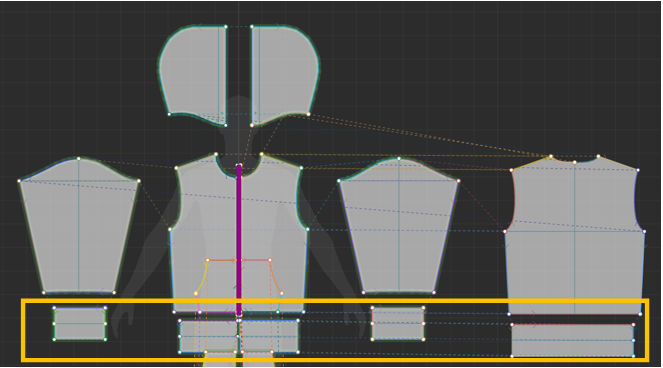Click the left armhole curve of back bodice
Screen dimensions: 663x368
click(512, 201)
